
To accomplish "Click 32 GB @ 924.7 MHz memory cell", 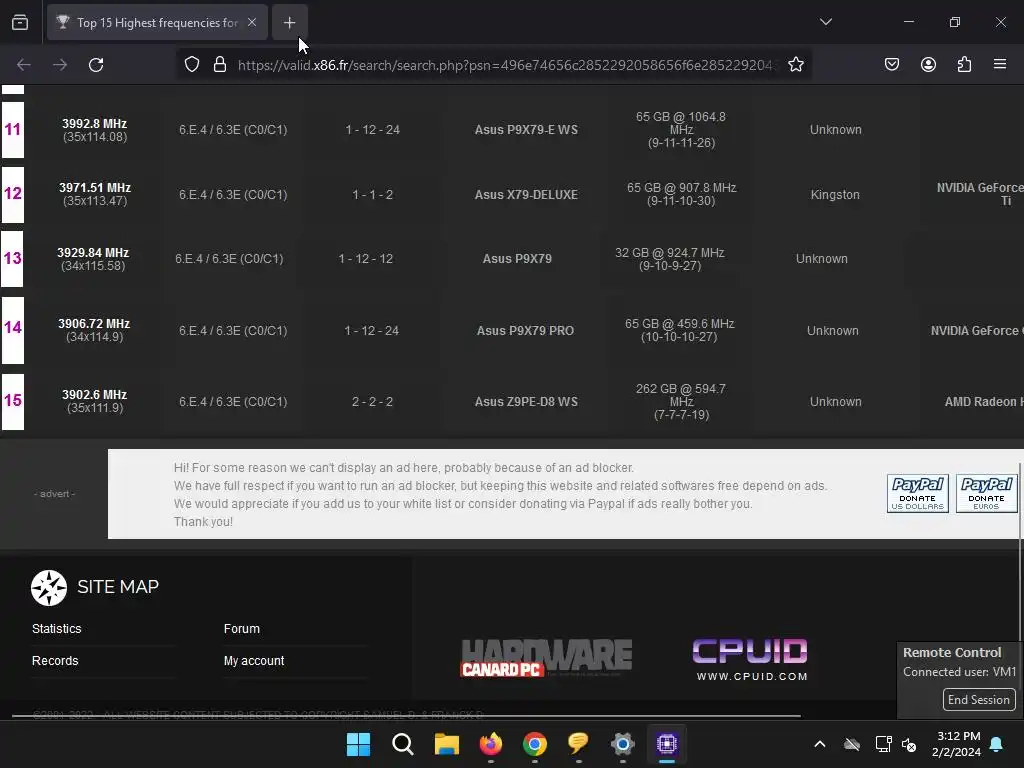I will (x=669, y=259).
